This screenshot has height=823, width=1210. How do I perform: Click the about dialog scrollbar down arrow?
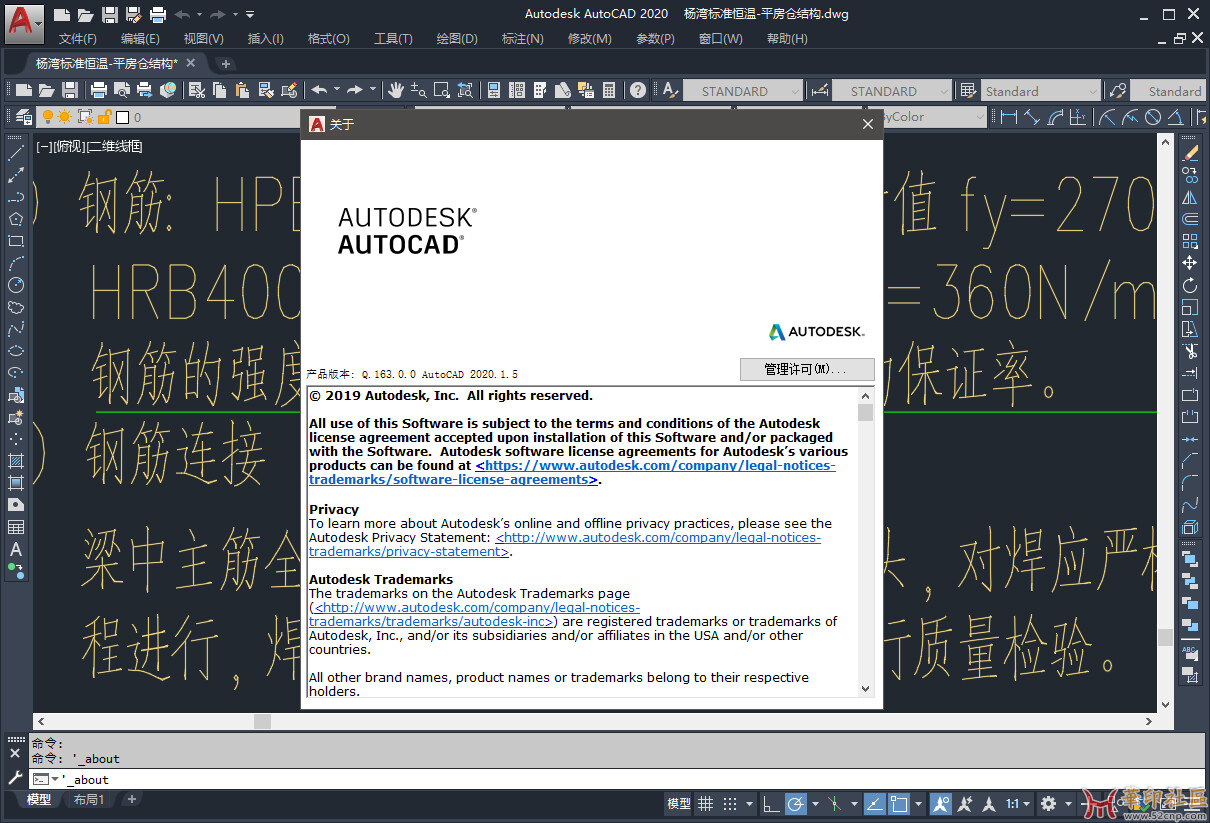click(x=866, y=688)
